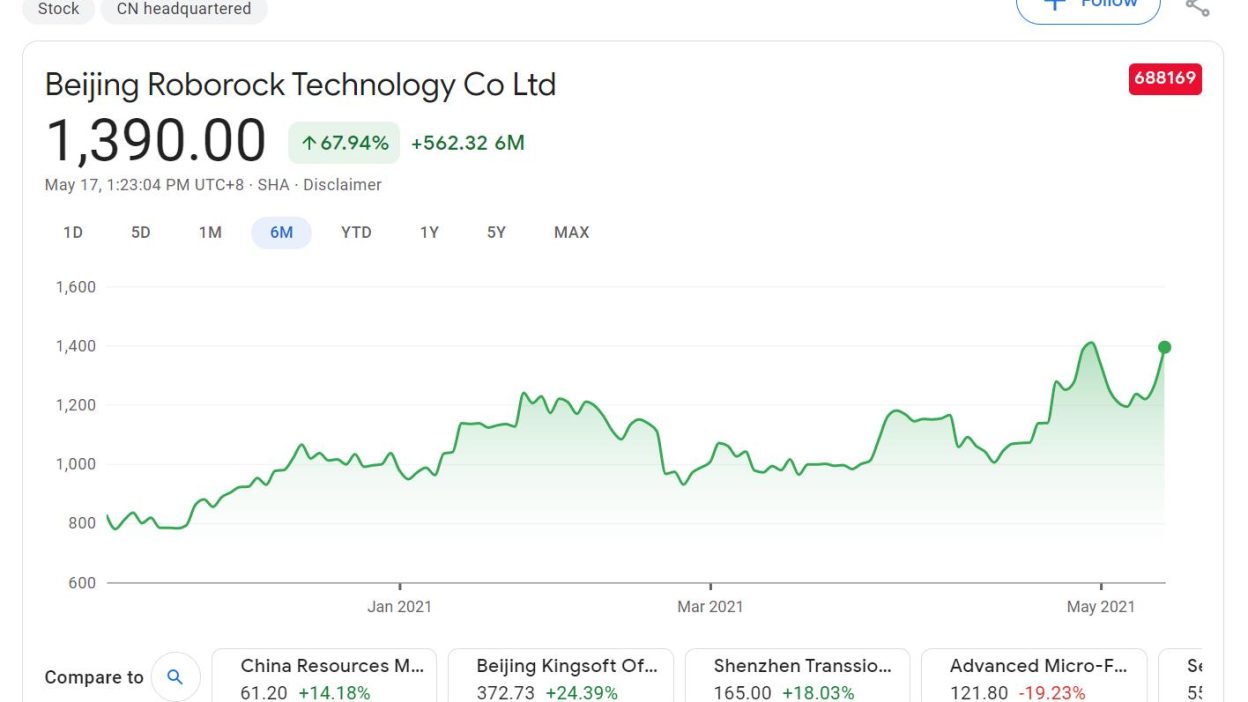The width and height of the screenshot is (1248, 702).
Task: Select the 5D time range tab
Action: (141, 232)
